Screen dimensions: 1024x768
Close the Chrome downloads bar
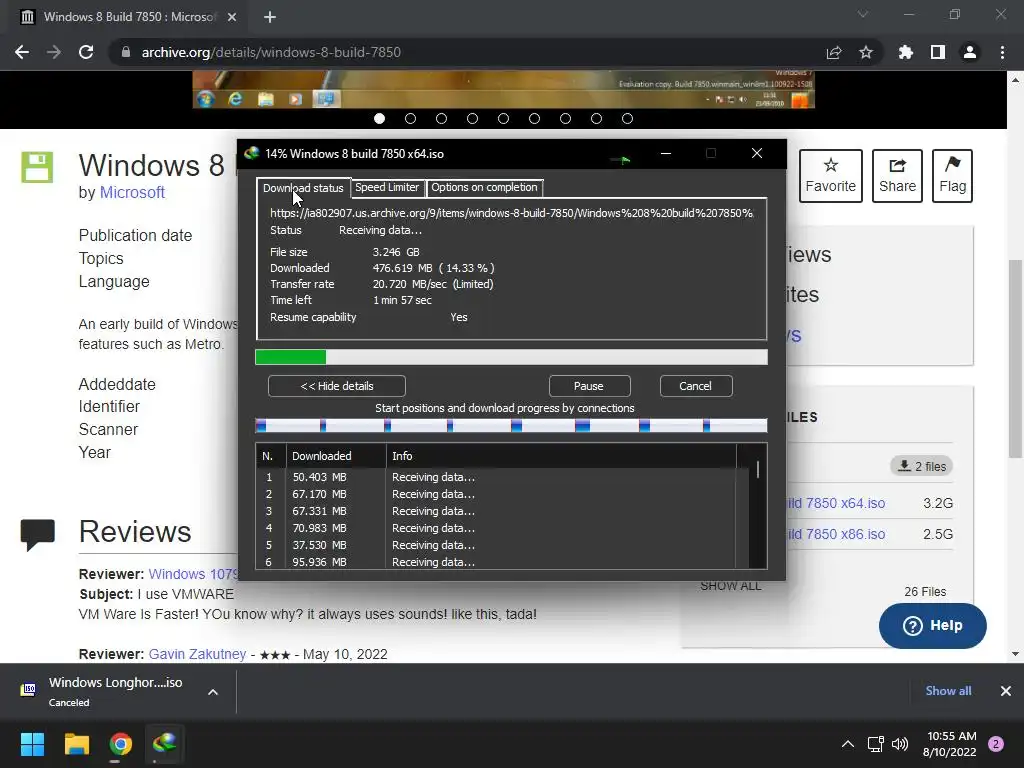point(1006,691)
